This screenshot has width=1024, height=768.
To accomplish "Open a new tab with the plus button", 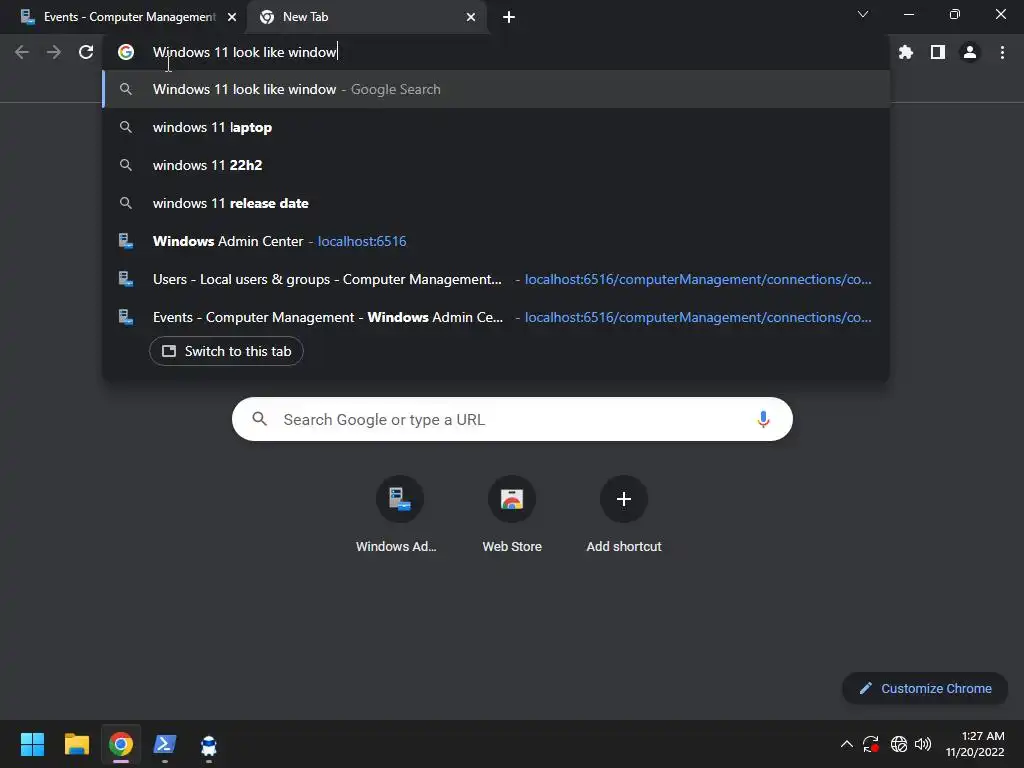I will [509, 17].
